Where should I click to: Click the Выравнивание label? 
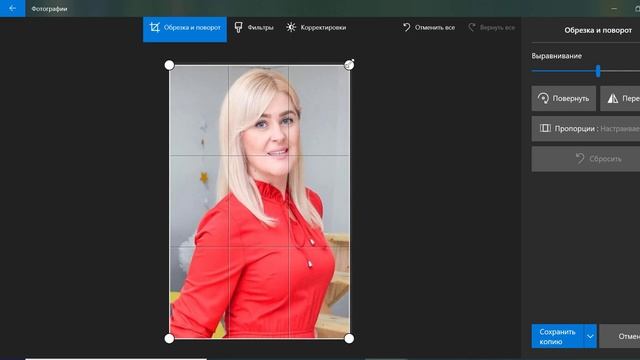pos(556,56)
